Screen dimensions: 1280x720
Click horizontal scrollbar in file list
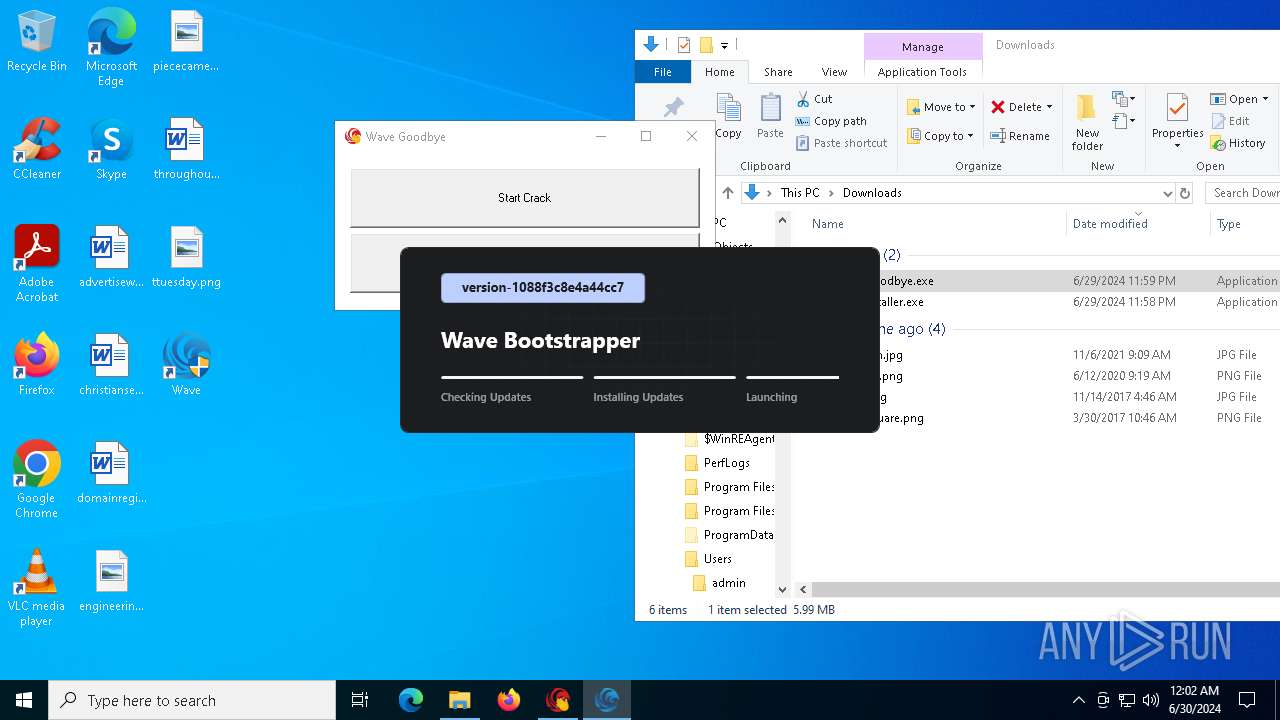1045,590
